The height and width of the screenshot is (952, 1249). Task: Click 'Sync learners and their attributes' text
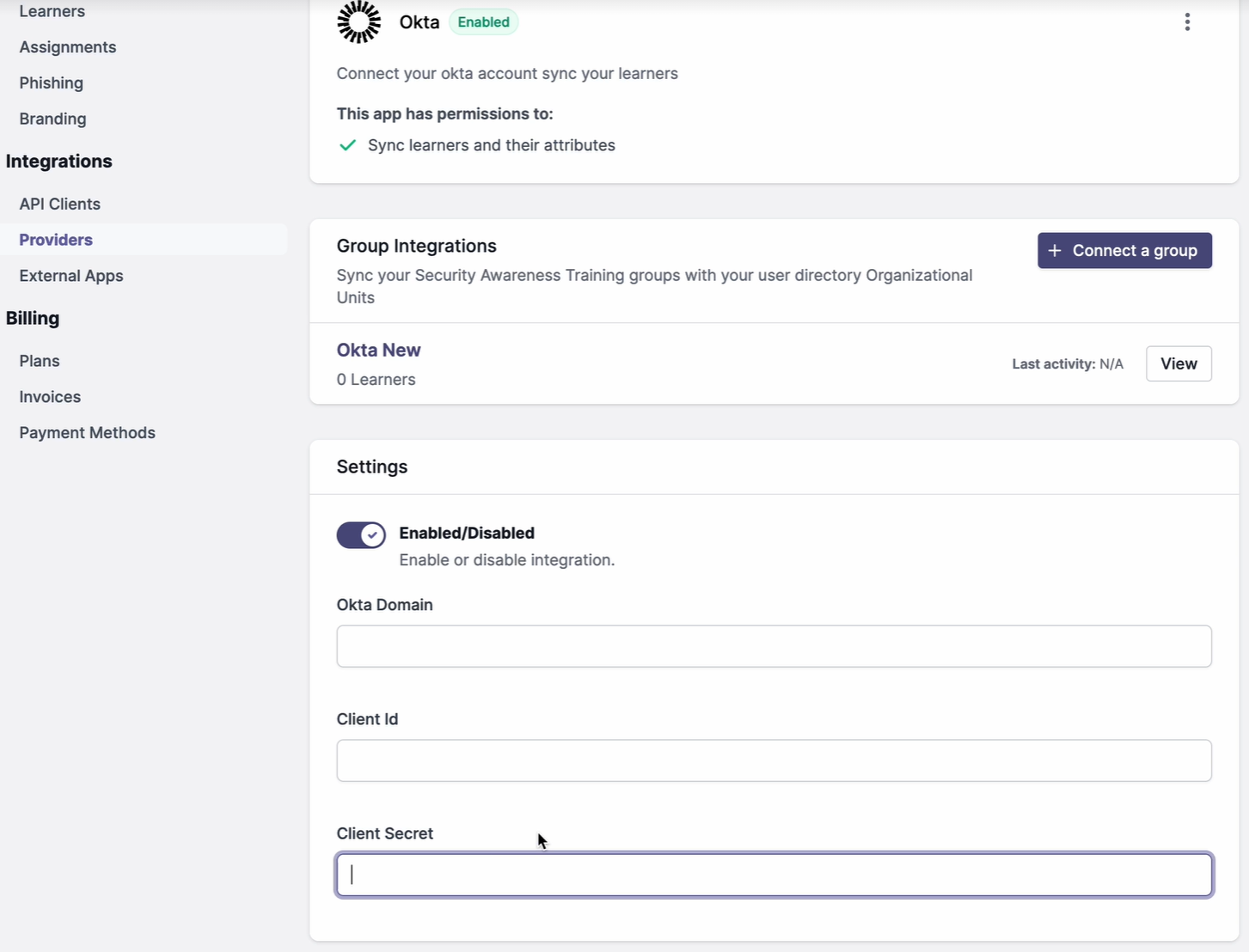(x=492, y=145)
